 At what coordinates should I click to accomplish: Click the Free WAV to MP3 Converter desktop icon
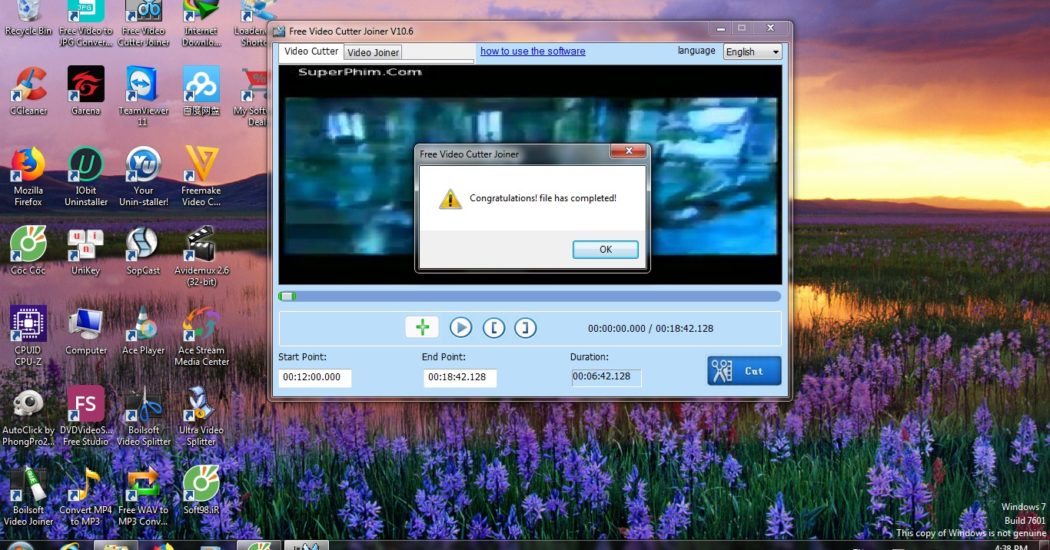(143, 496)
